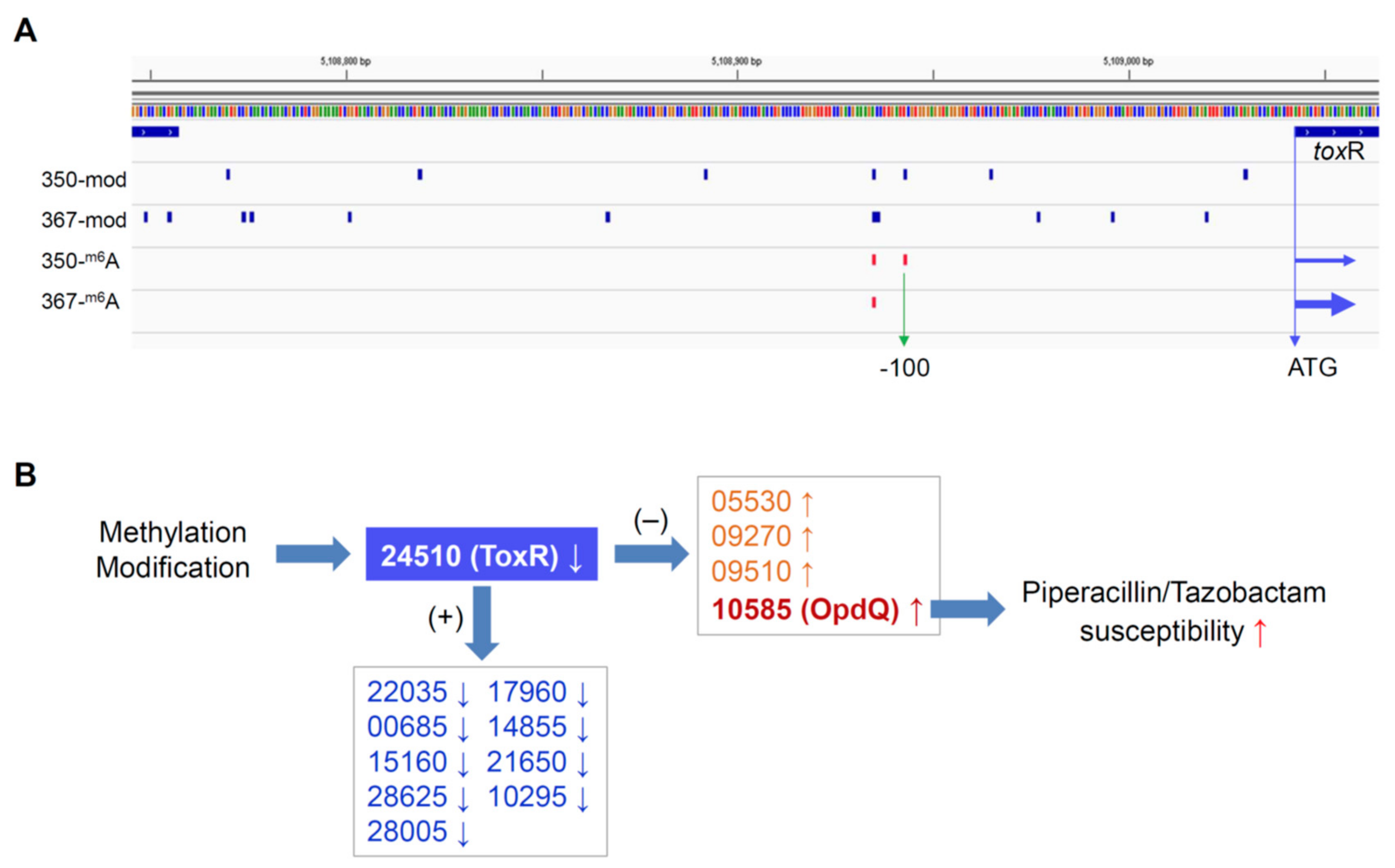Select the 367-mod track label
The width and height of the screenshot is (1395, 868).
[x=84, y=220]
